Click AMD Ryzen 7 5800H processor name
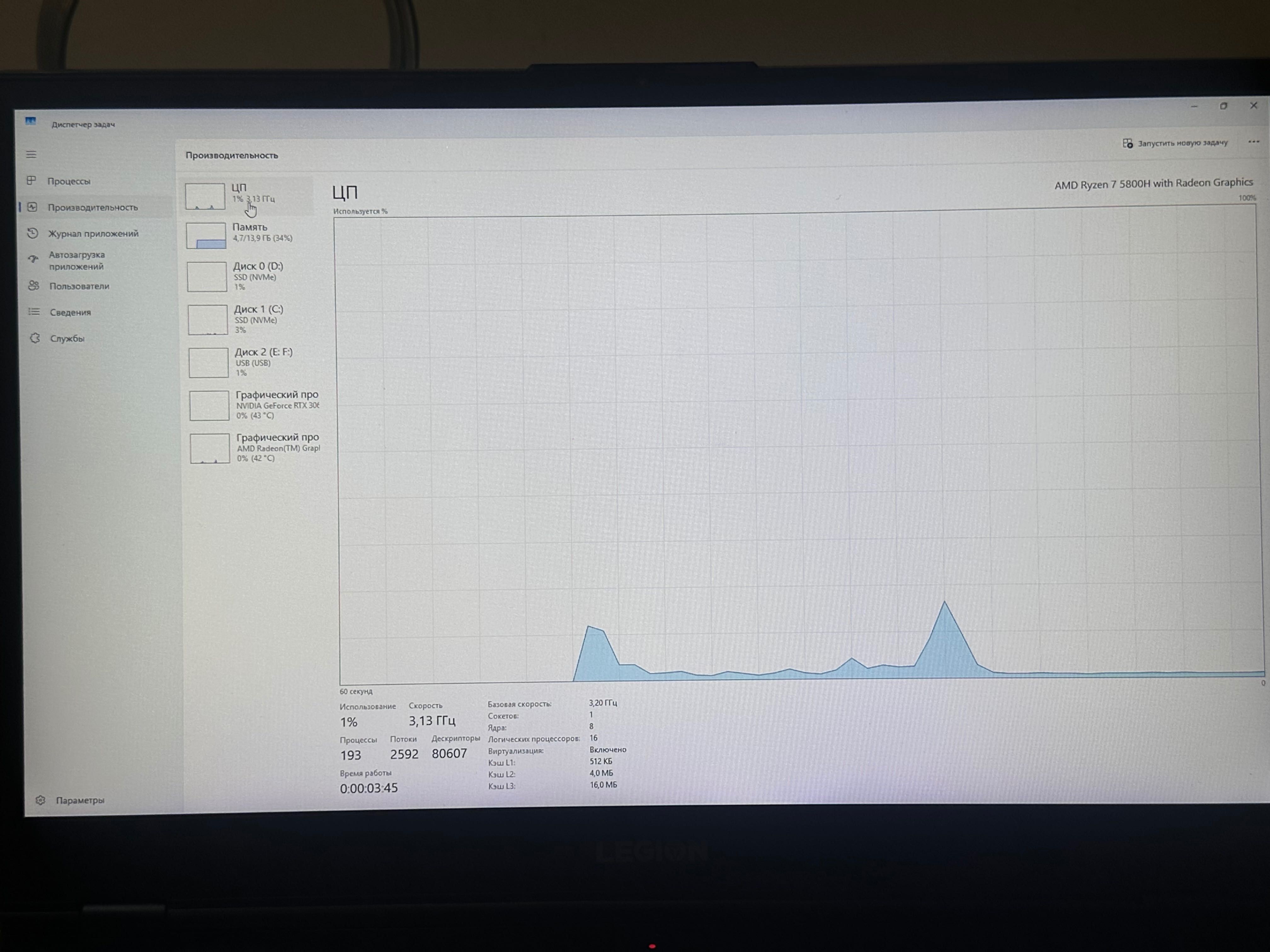Image resolution: width=1270 pixels, height=952 pixels. (x=1153, y=184)
